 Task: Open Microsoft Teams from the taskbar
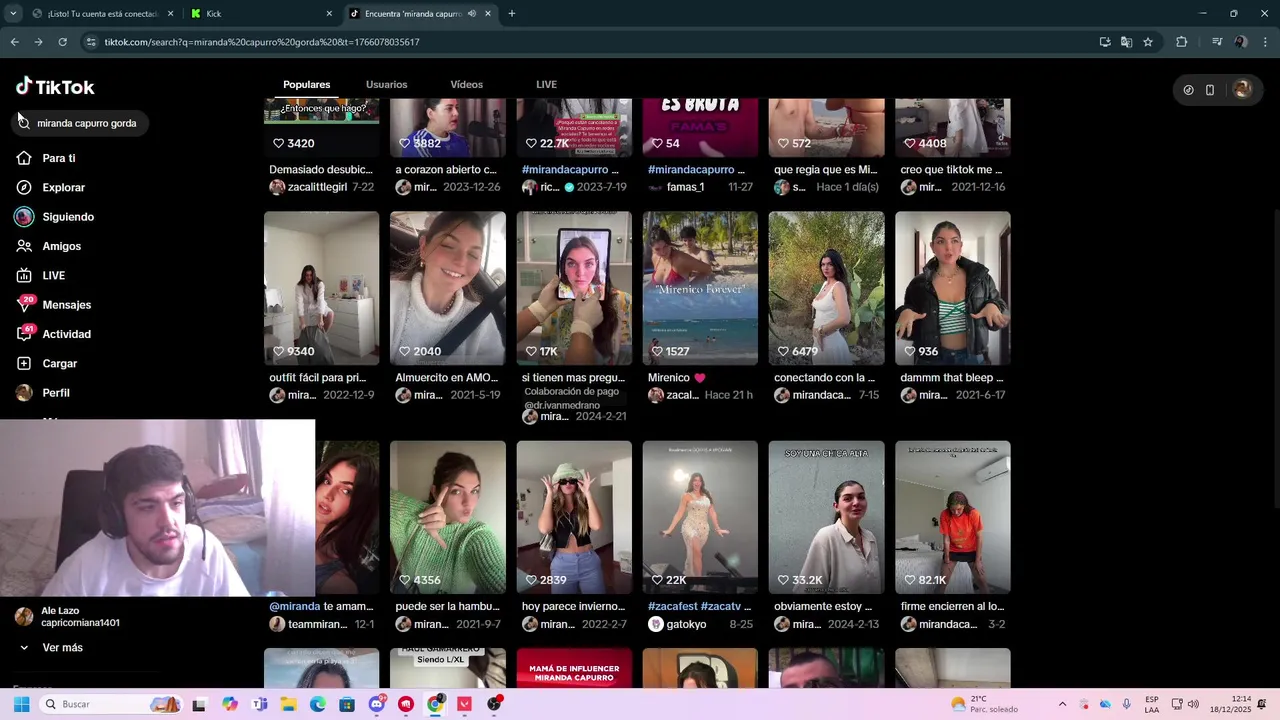[x=260, y=704]
